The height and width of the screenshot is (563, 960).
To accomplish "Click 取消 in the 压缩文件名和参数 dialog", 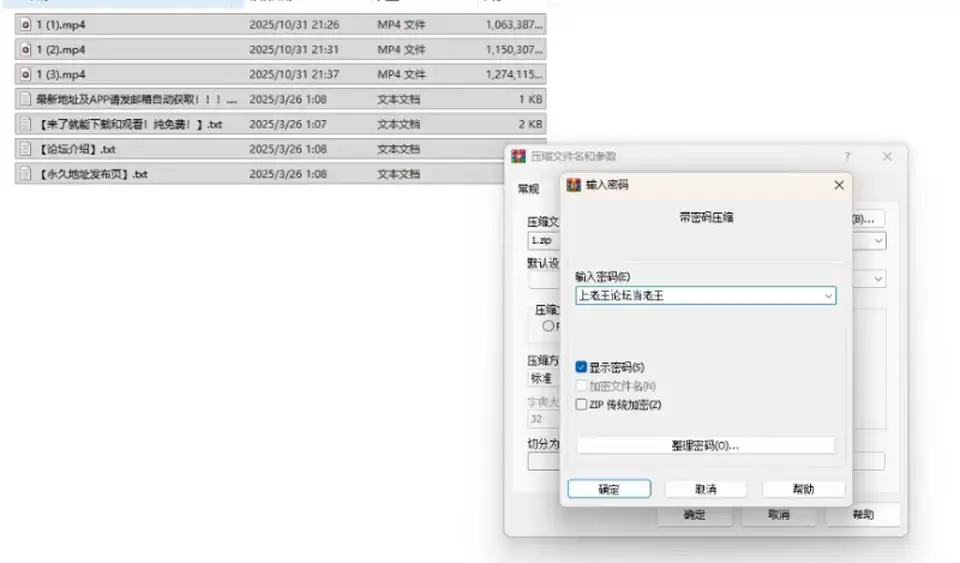I will pyautogui.click(x=779, y=515).
